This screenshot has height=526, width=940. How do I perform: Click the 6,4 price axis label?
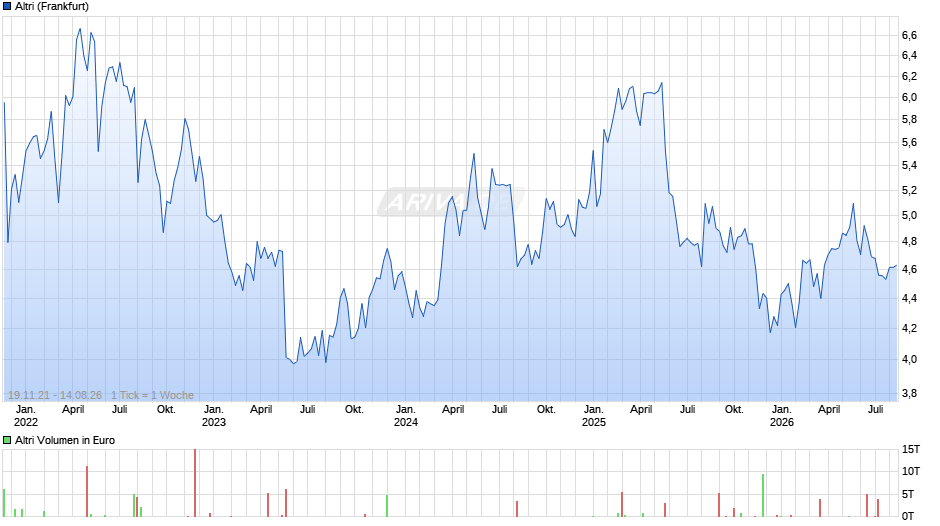909,55
